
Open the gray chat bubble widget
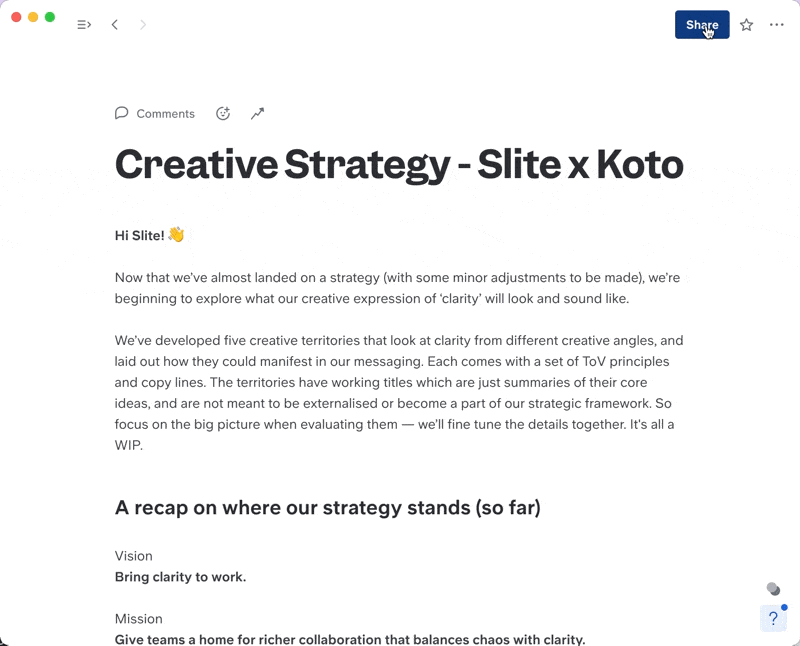(x=773, y=589)
